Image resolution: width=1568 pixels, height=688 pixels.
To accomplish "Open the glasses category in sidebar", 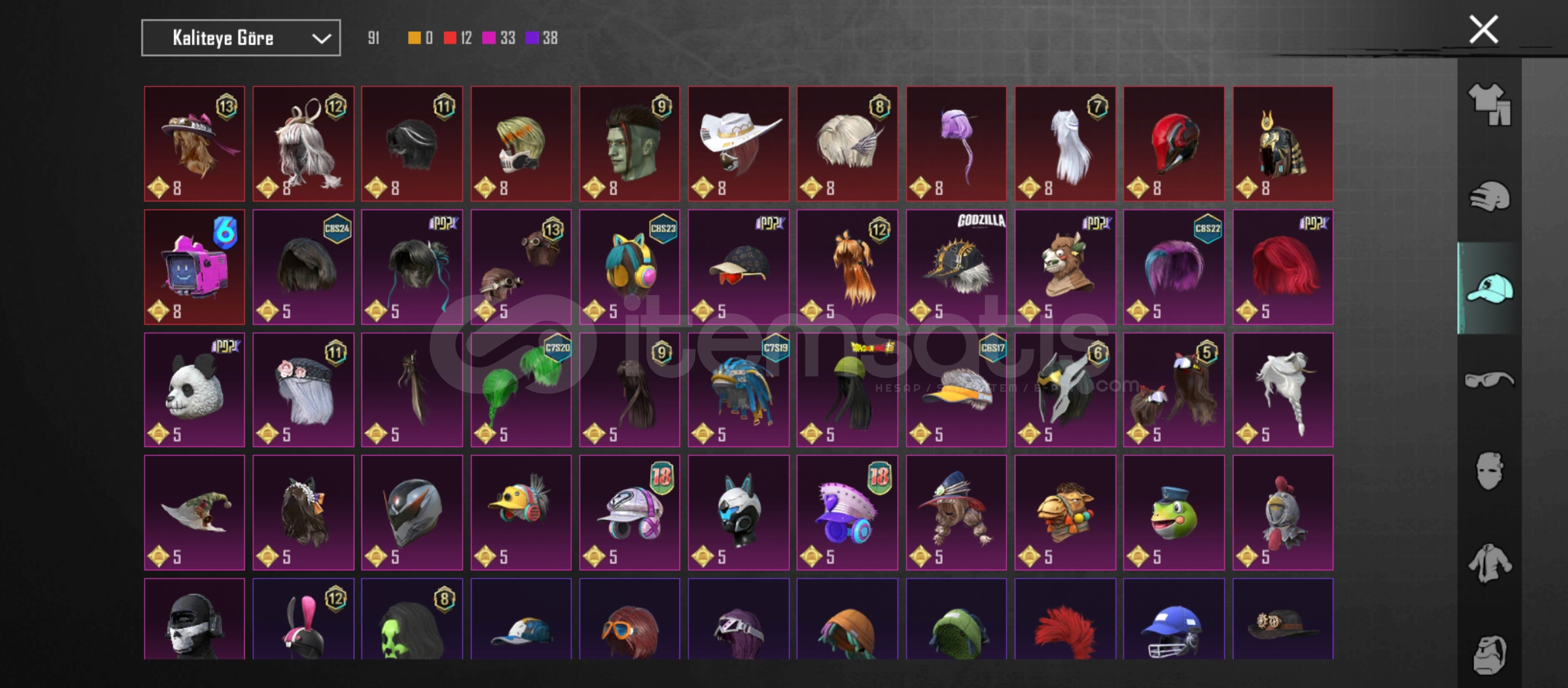I will (1489, 380).
